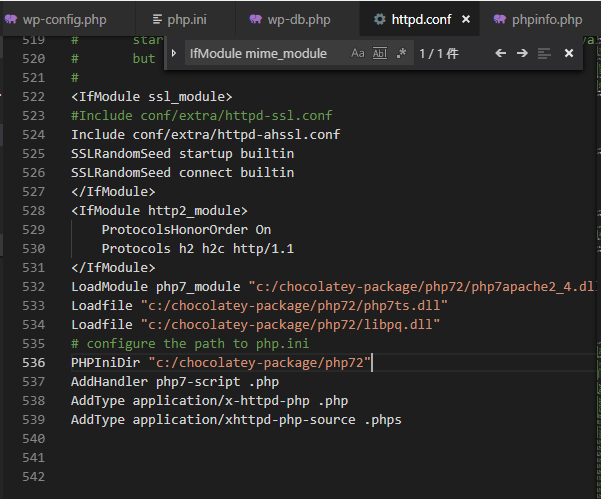This screenshot has height=499, width=601.
Task: Click line number 540
Action: [x=33, y=438]
